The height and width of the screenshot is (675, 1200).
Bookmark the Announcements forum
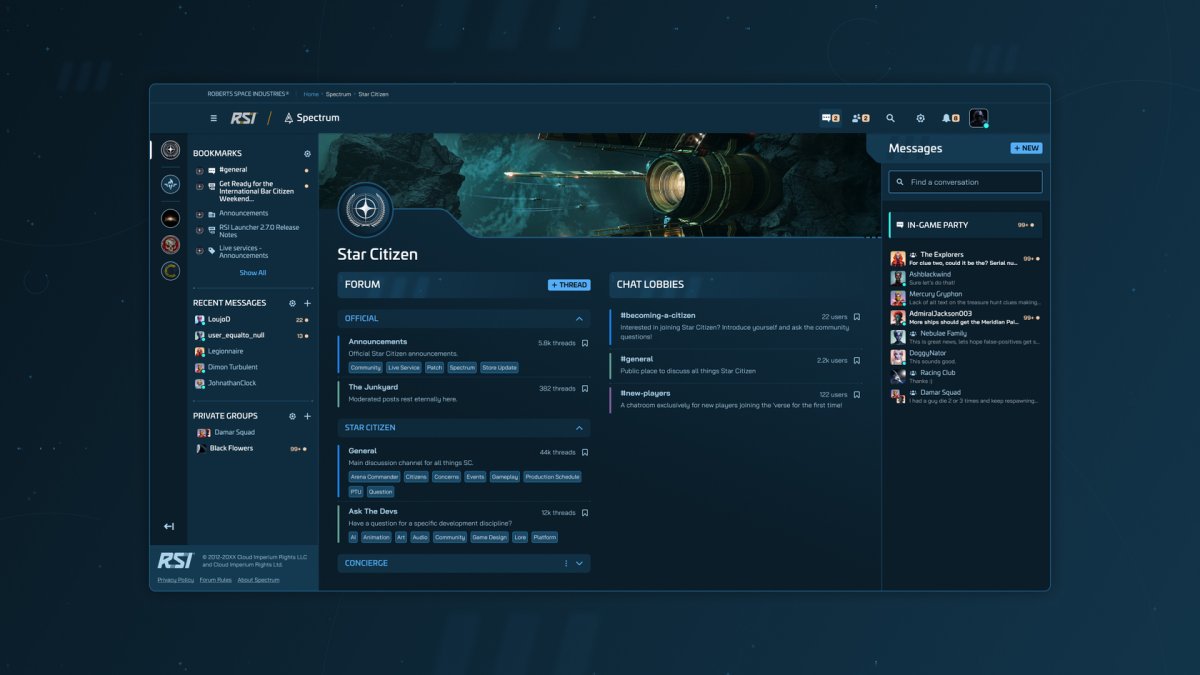coord(585,343)
